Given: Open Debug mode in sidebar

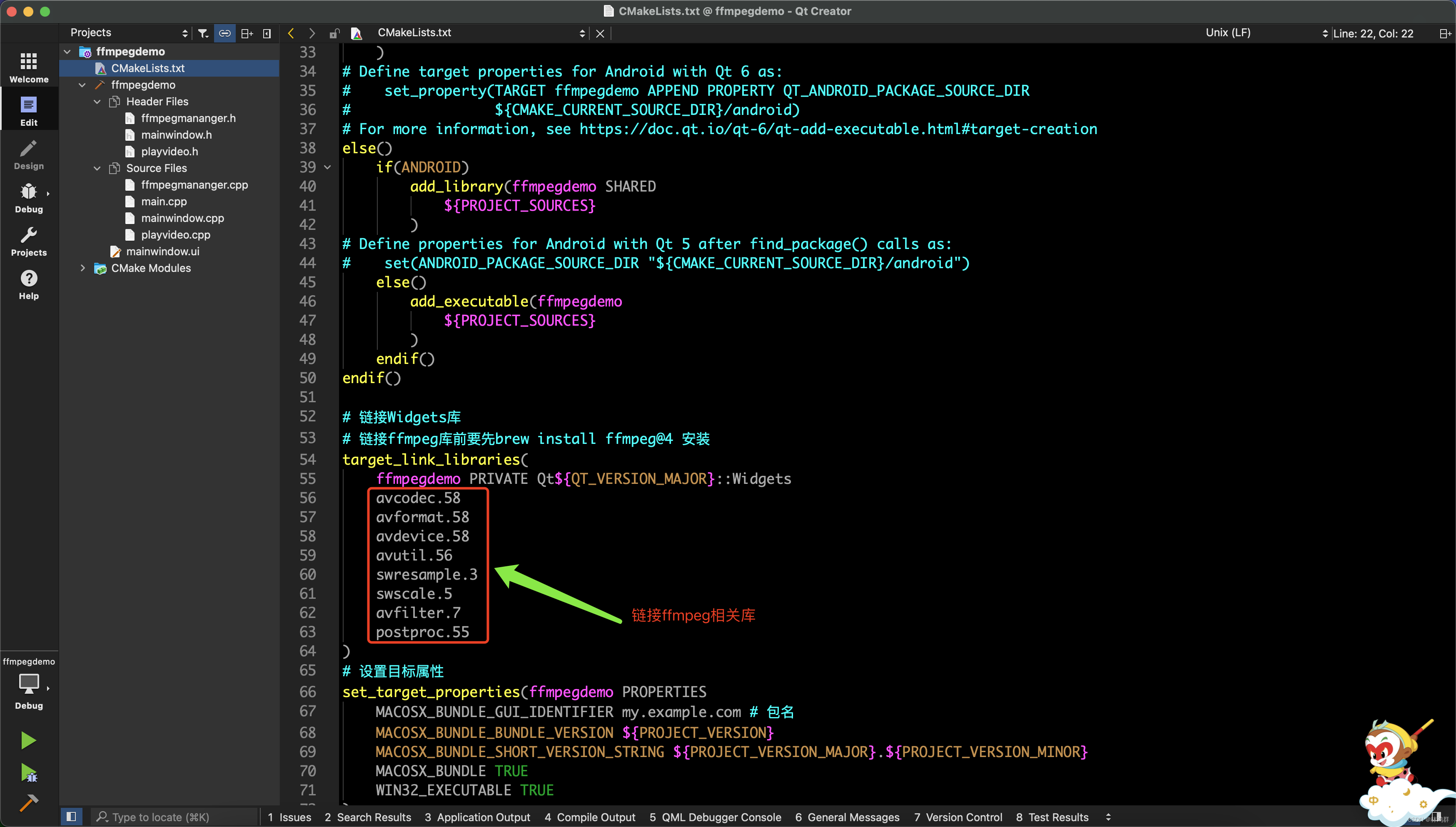Looking at the screenshot, I should click(x=28, y=198).
